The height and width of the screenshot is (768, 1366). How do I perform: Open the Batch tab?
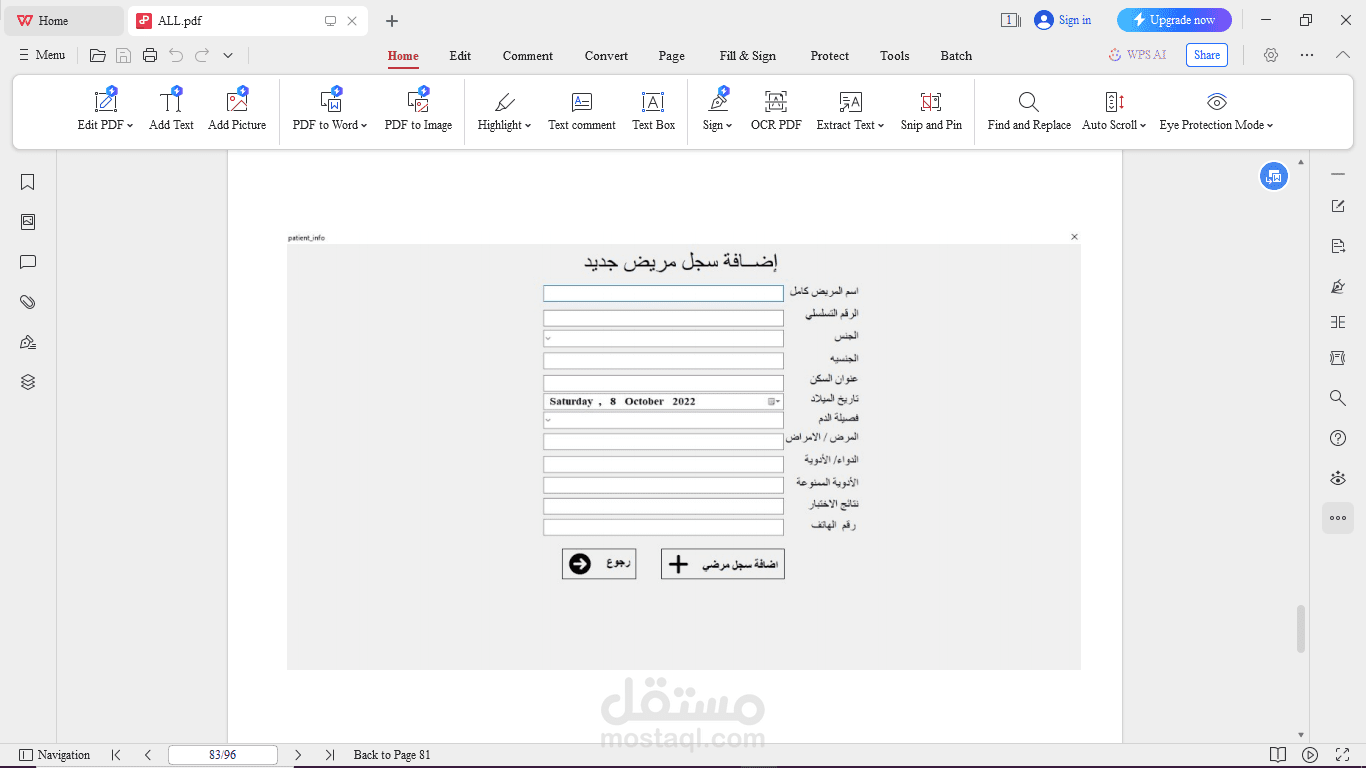point(956,56)
